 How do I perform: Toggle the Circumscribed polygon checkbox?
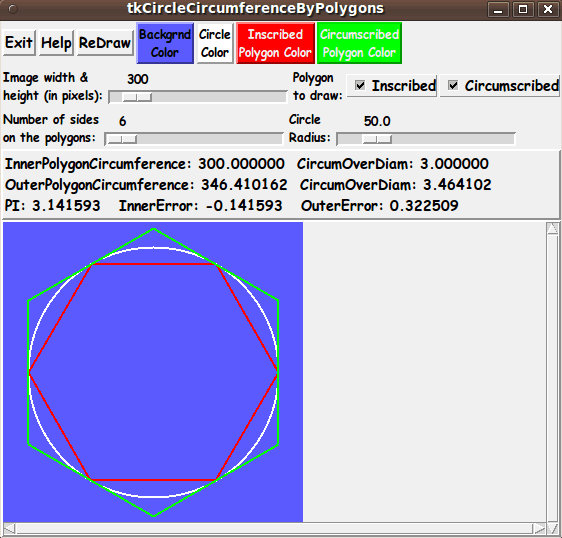pyautogui.click(x=453, y=85)
